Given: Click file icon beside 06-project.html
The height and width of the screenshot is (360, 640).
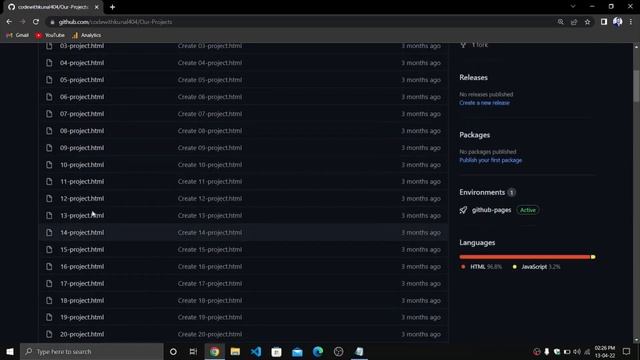Looking at the screenshot, I should pyautogui.click(x=49, y=97).
